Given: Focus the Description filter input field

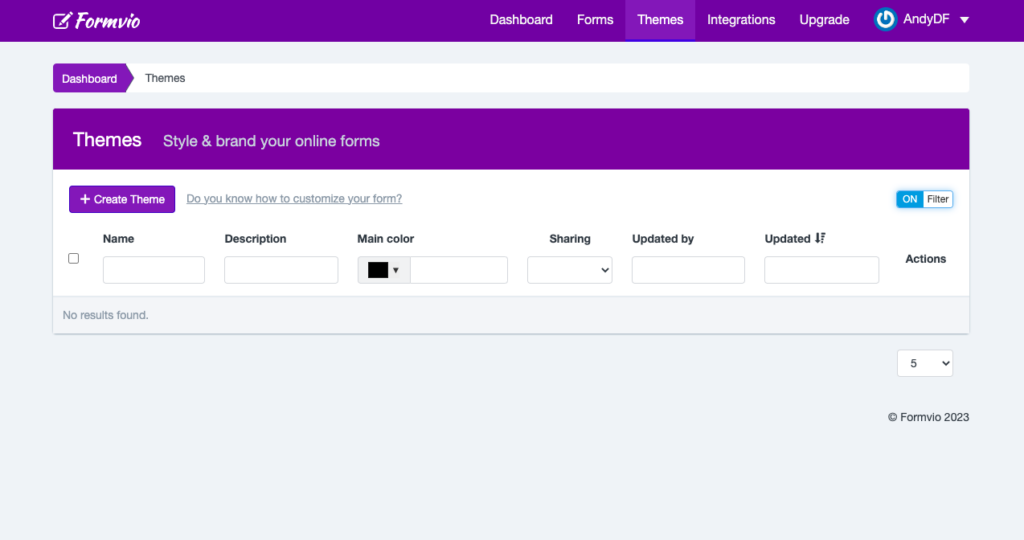Looking at the screenshot, I should (281, 270).
